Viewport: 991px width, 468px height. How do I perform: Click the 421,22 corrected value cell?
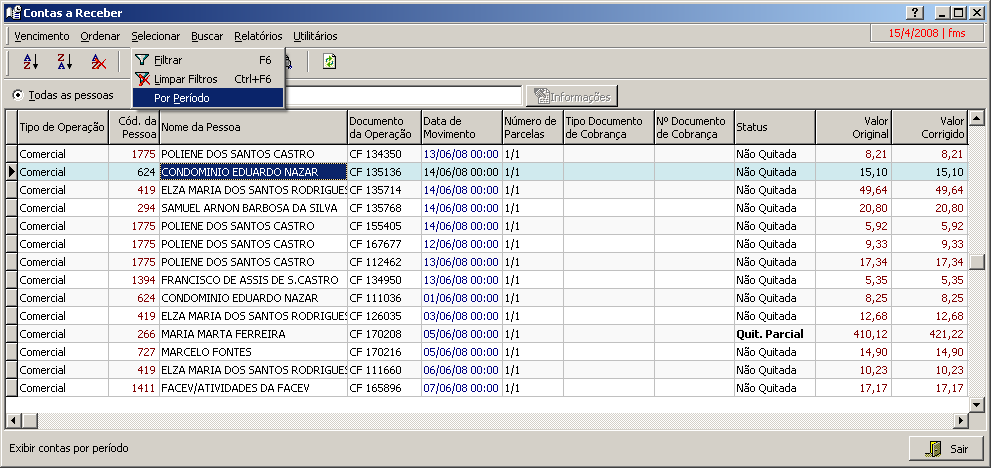[x=930, y=334]
